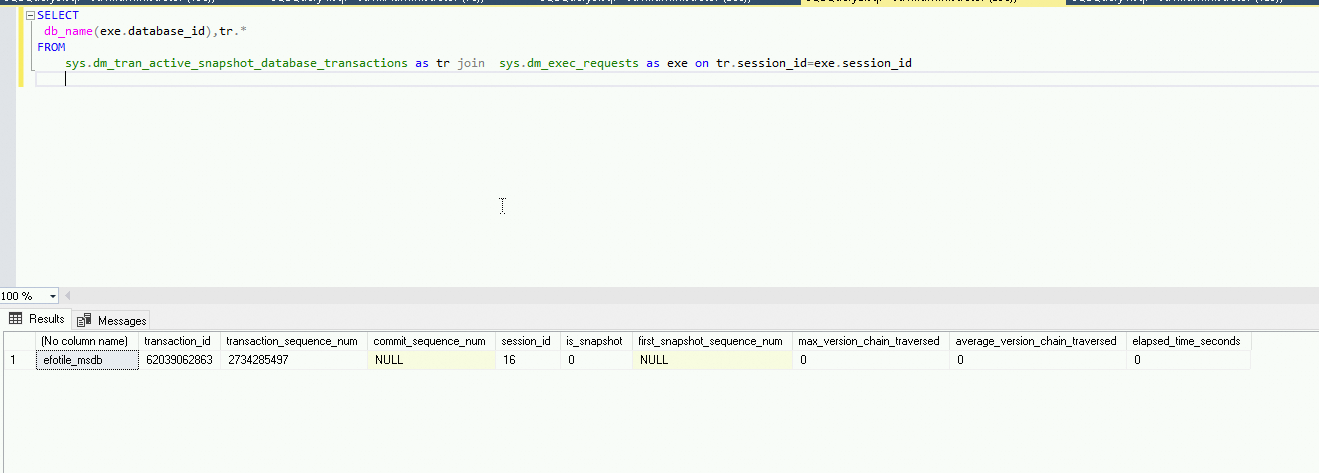
Task: Click the elapsed_time_seconds value cell
Action: point(1188,360)
